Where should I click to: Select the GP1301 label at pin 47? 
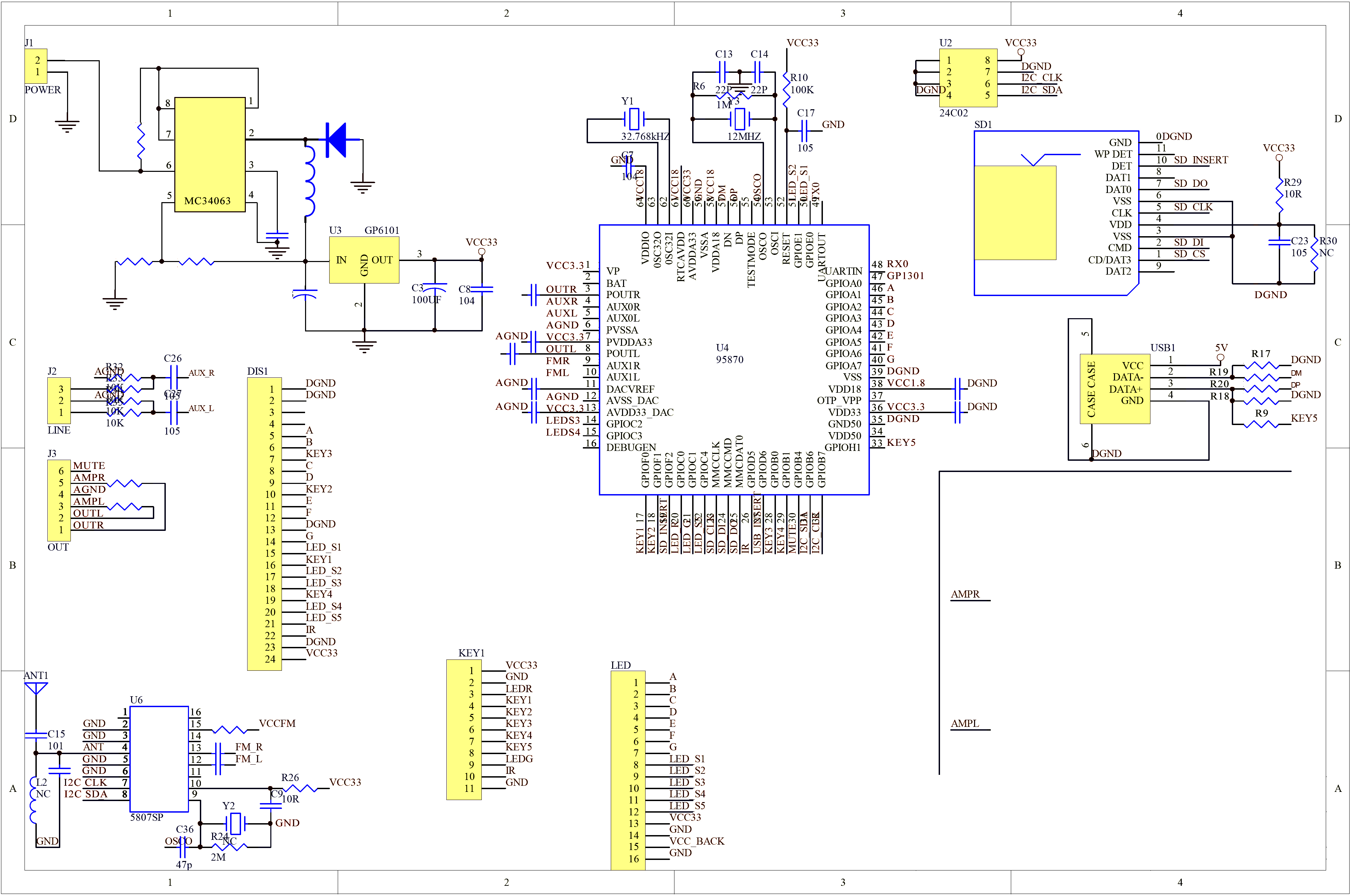click(905, 275)
